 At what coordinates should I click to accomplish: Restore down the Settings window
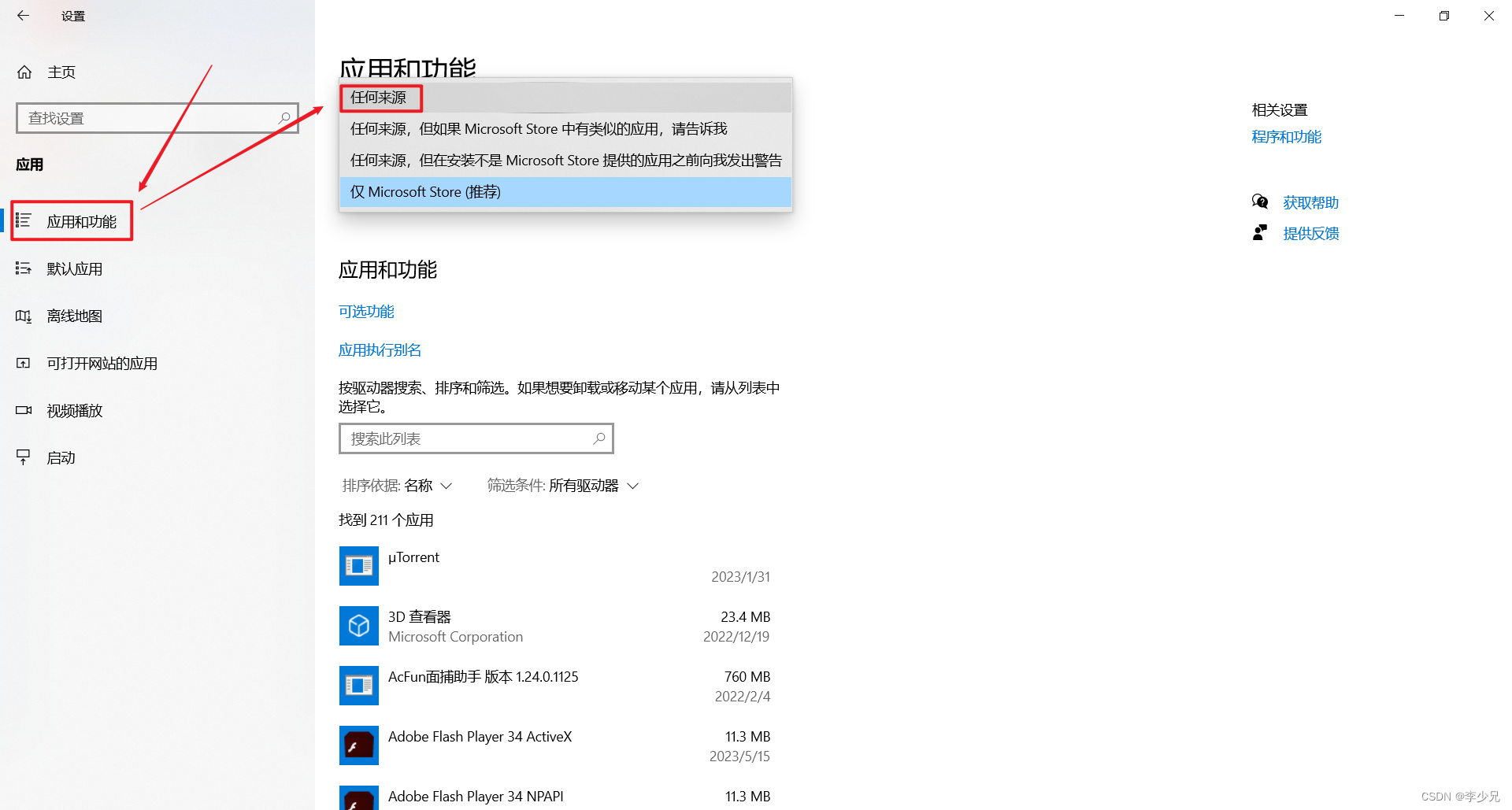(x=1444, y=16)
